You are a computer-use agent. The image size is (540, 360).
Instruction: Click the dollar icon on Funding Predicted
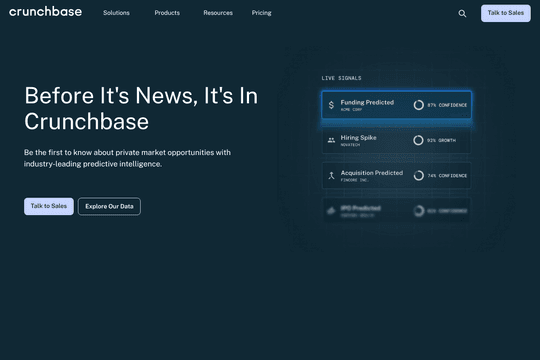331,105
